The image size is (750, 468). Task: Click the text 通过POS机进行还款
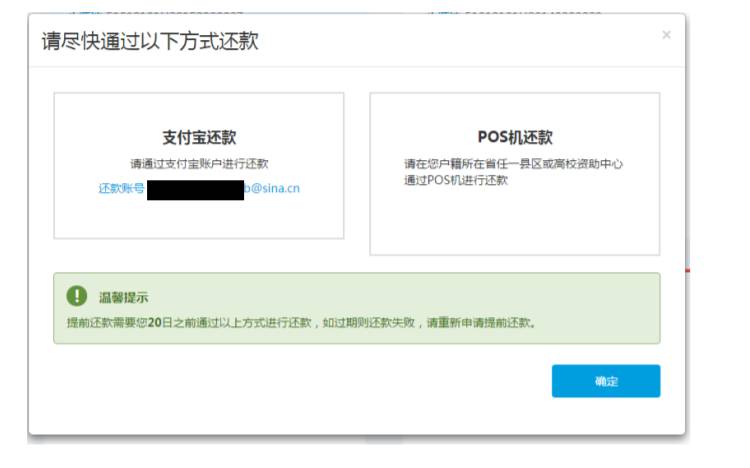point(455,180)
